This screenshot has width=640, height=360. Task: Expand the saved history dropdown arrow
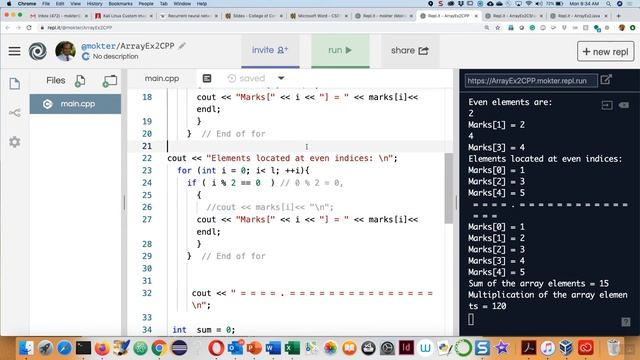[x=281, y=78]
